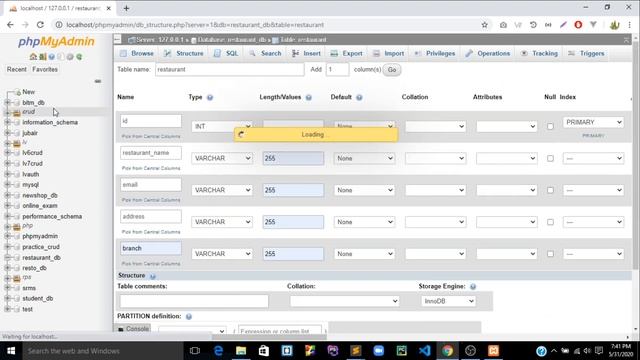Click horizontal scrollbar at page bottom
The width and height of the screenshot is (640, 360).
(269, 337)
